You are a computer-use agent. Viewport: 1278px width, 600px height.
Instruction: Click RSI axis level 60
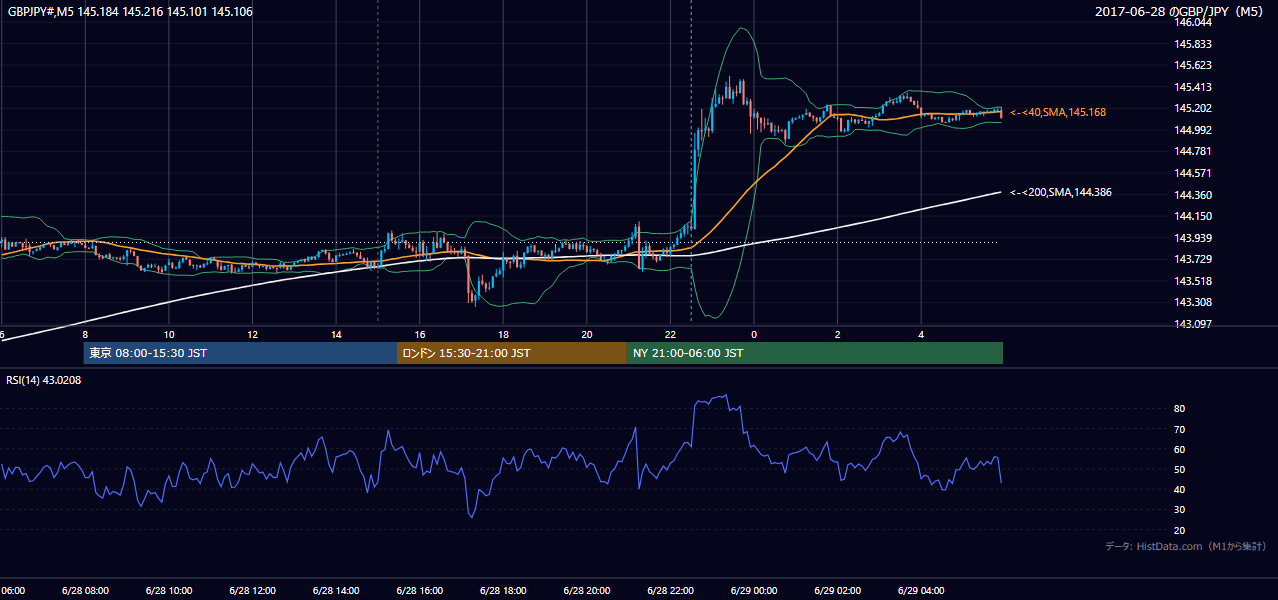click(x=1180, y=449)
